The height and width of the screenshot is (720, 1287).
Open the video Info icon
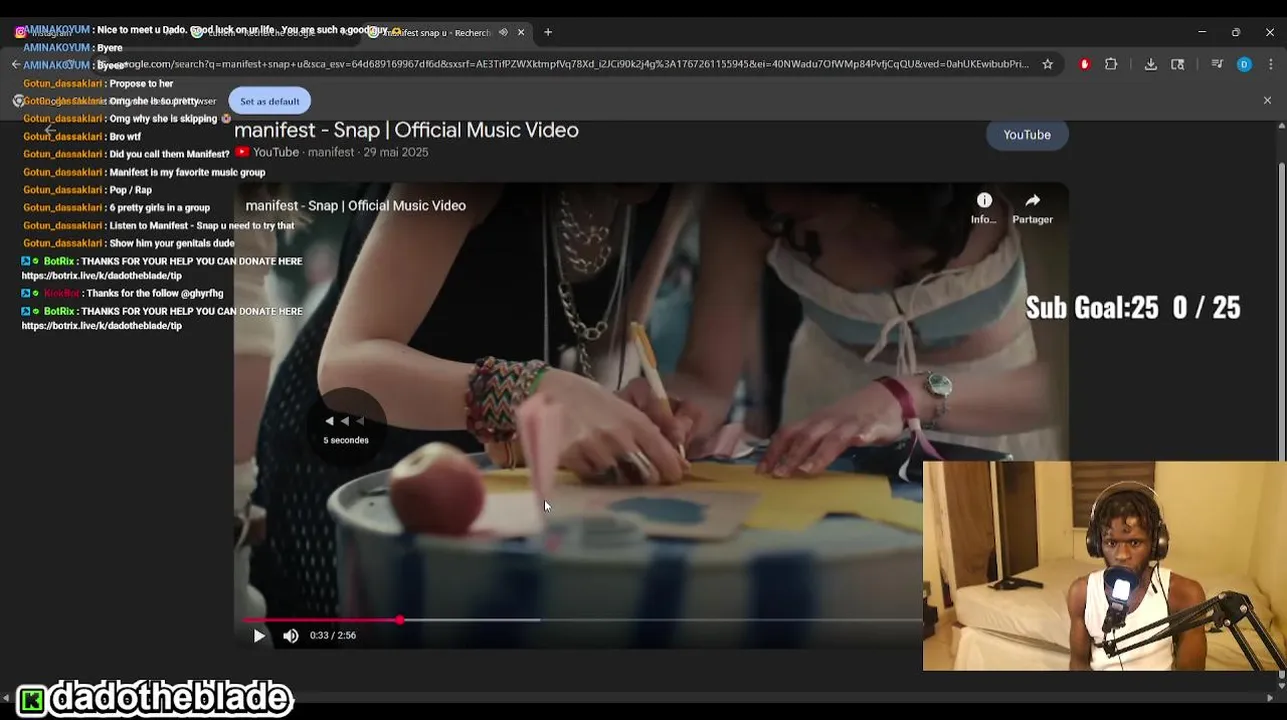[984, 200]
